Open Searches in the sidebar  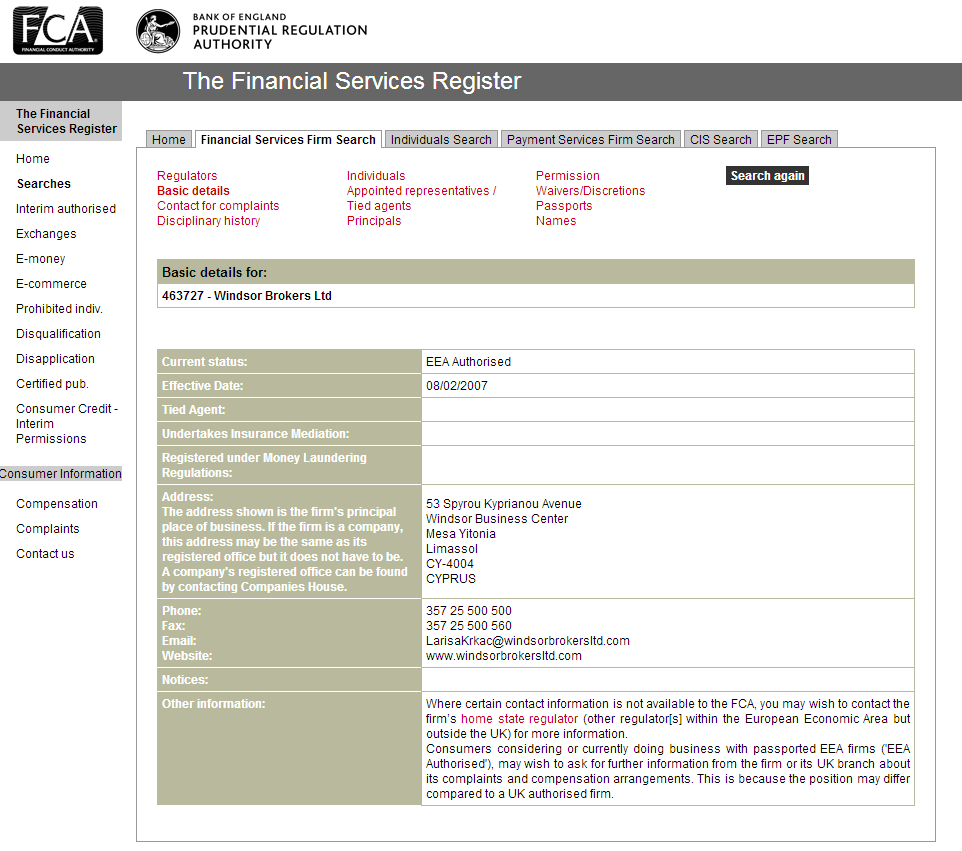[44, 183]
